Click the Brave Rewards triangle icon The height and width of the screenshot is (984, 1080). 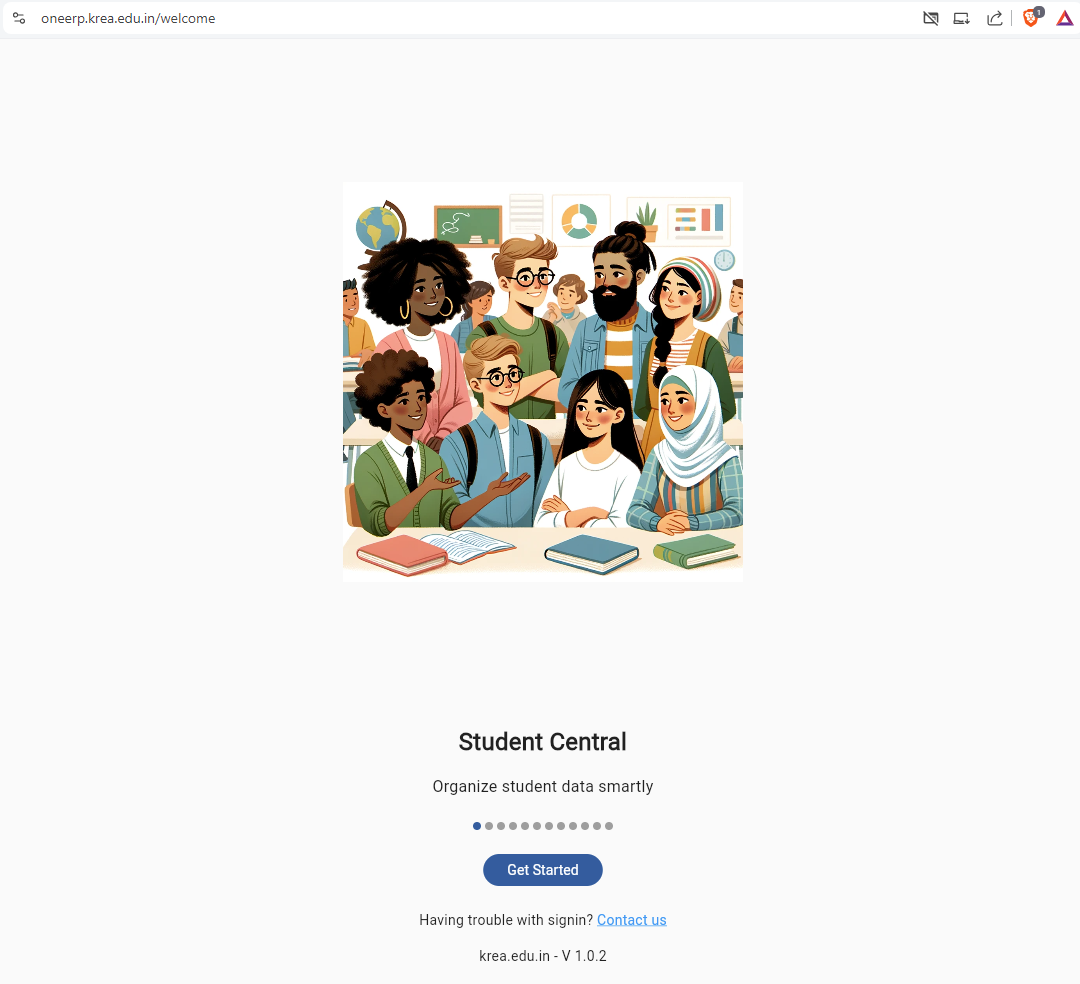coord(1065,19)
